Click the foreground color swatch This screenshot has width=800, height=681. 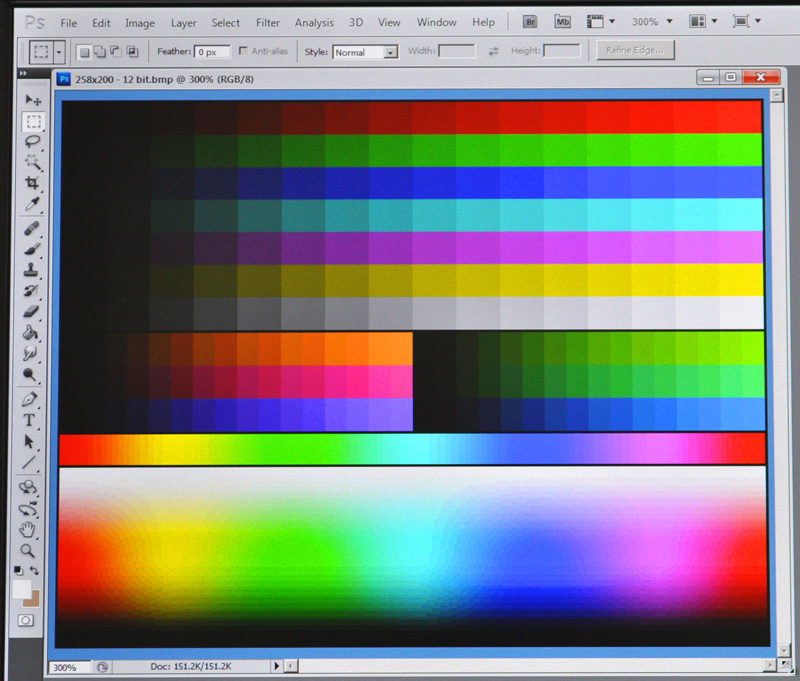(21, 590)
